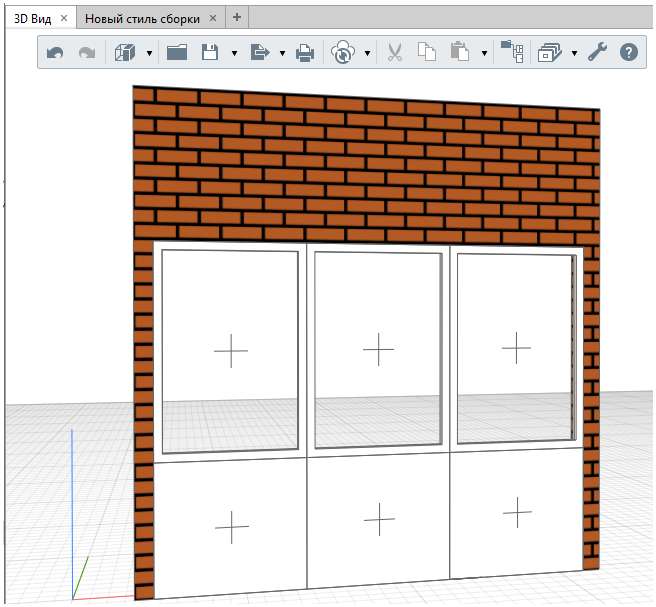Switch to the 3D Вид tab
Screen dimensions: 656x607
tap(32, 19)
